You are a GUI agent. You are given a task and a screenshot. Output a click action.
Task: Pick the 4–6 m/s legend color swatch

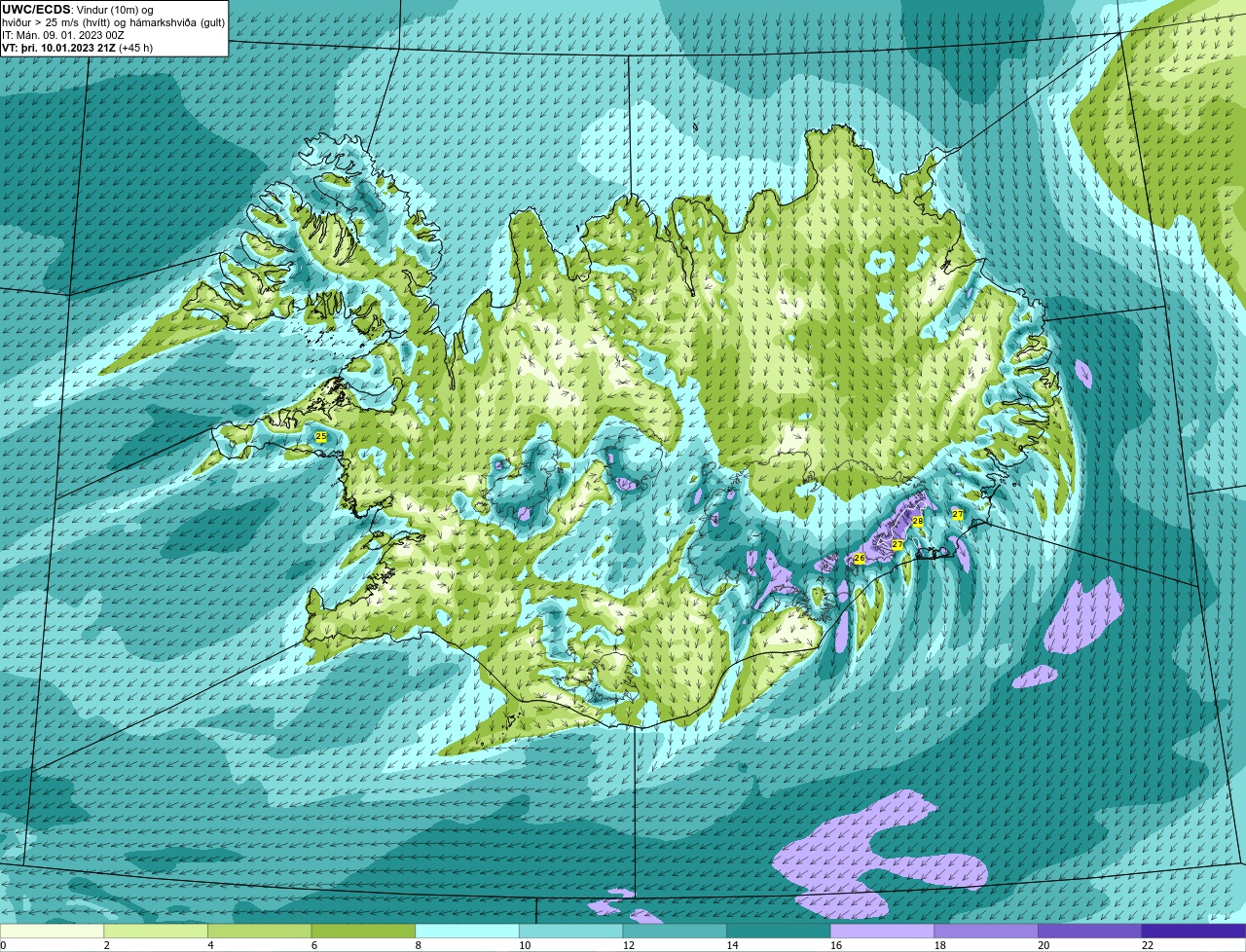pyautogui.click(x=260, y=931)
